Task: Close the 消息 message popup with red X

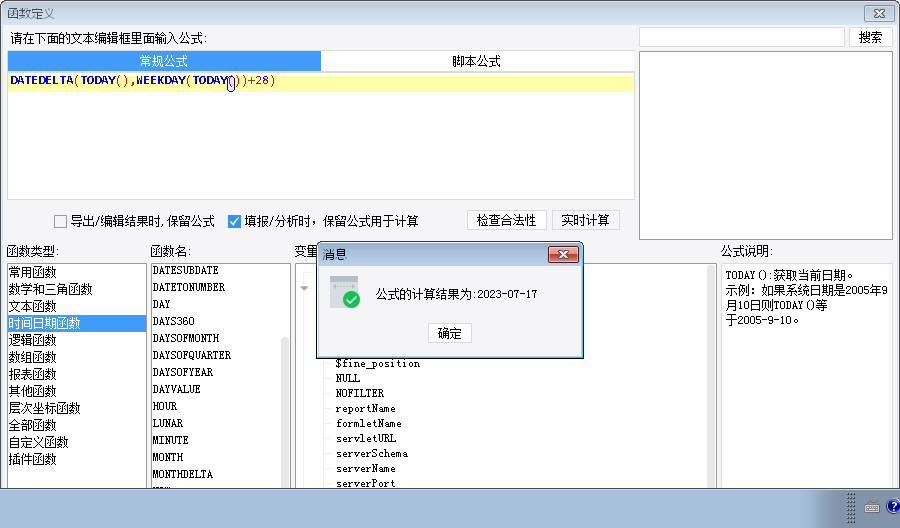Action: (x=563, y=254)
